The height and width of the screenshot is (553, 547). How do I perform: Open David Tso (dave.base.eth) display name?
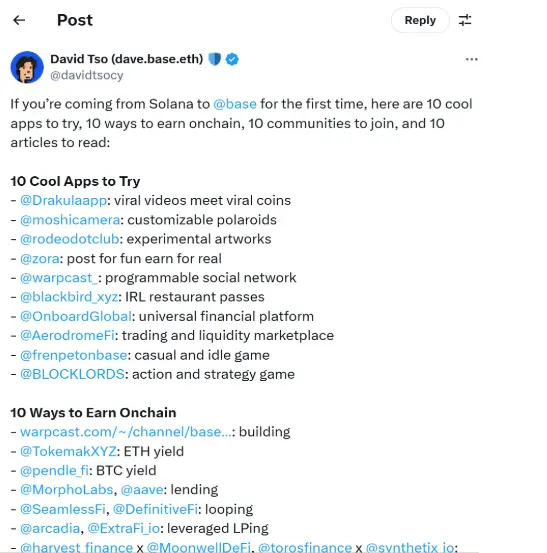point(127,59)
